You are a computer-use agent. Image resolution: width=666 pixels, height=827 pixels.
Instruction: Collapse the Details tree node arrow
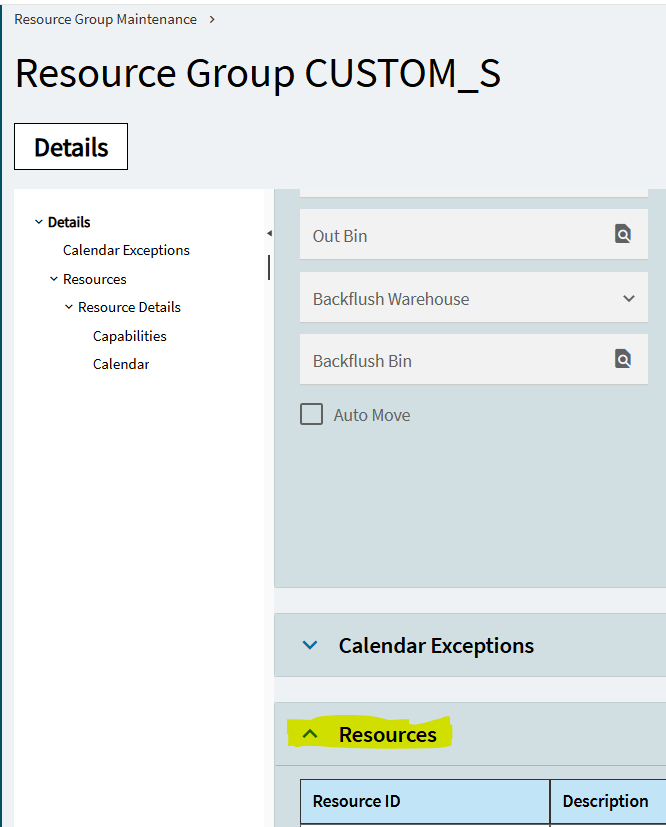39,223
